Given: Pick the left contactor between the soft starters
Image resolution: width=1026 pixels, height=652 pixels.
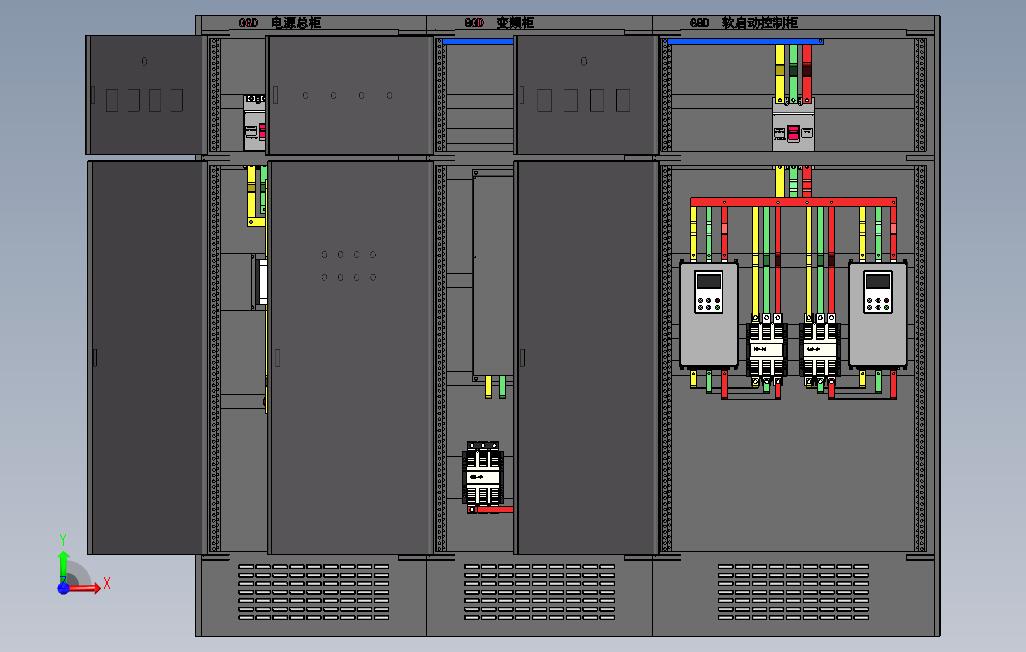Looking at the screenshot, I should click(x=767, y=348).
